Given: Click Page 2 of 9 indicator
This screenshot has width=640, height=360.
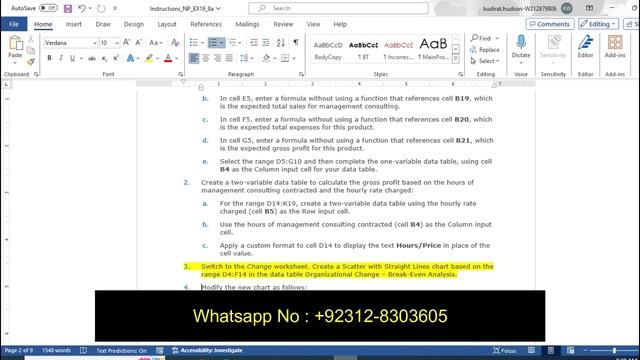Looking at the screenshot, I should click(x=19, y=350).
